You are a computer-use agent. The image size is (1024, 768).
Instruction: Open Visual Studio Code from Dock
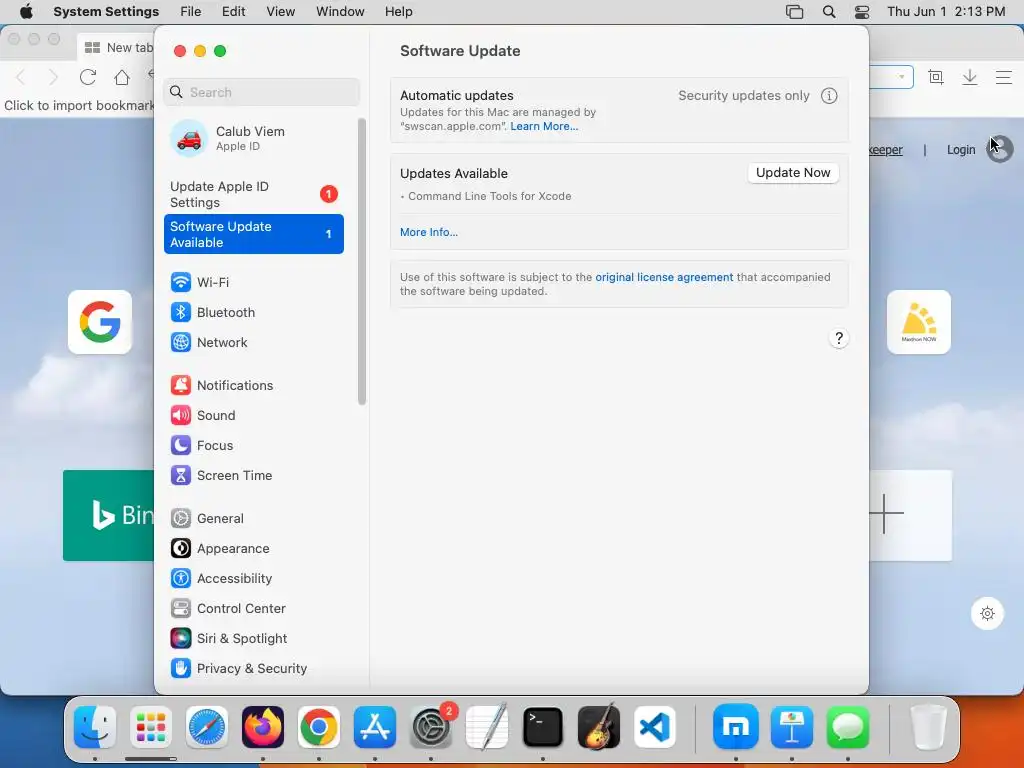(655, 727)
